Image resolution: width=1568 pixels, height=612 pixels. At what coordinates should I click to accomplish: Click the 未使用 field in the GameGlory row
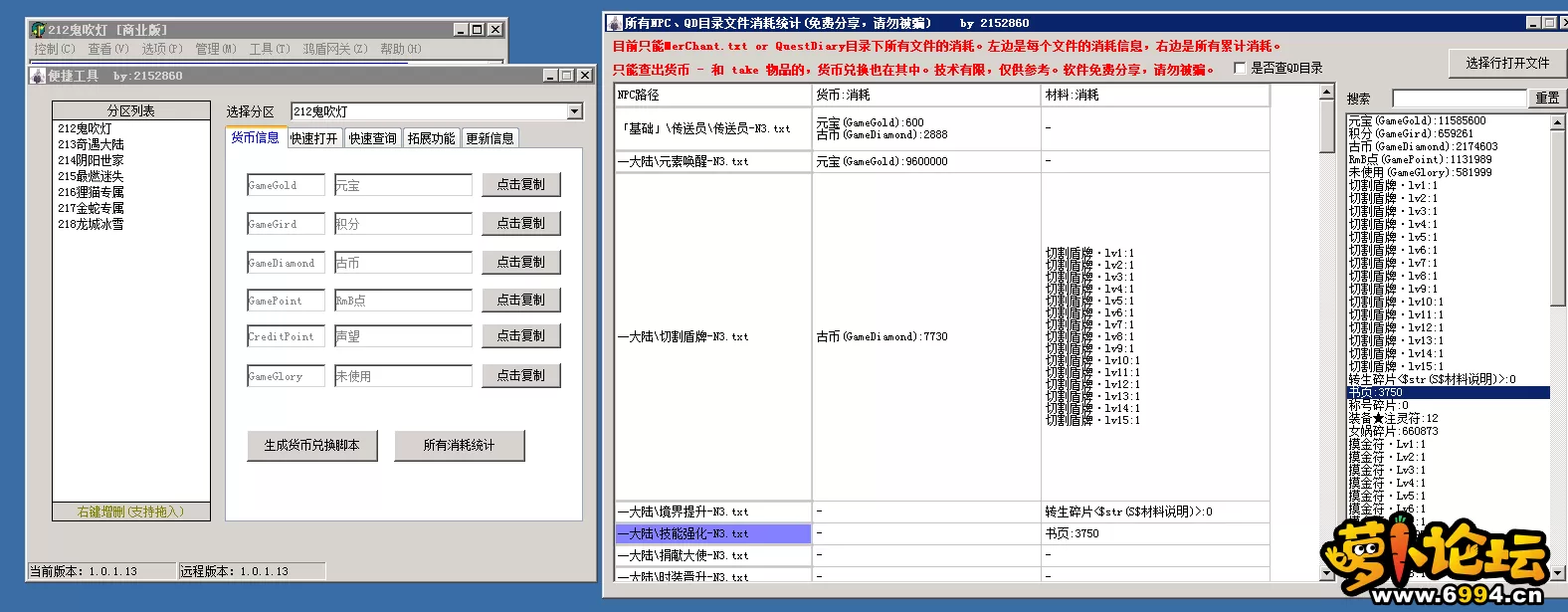coord(403,376)
